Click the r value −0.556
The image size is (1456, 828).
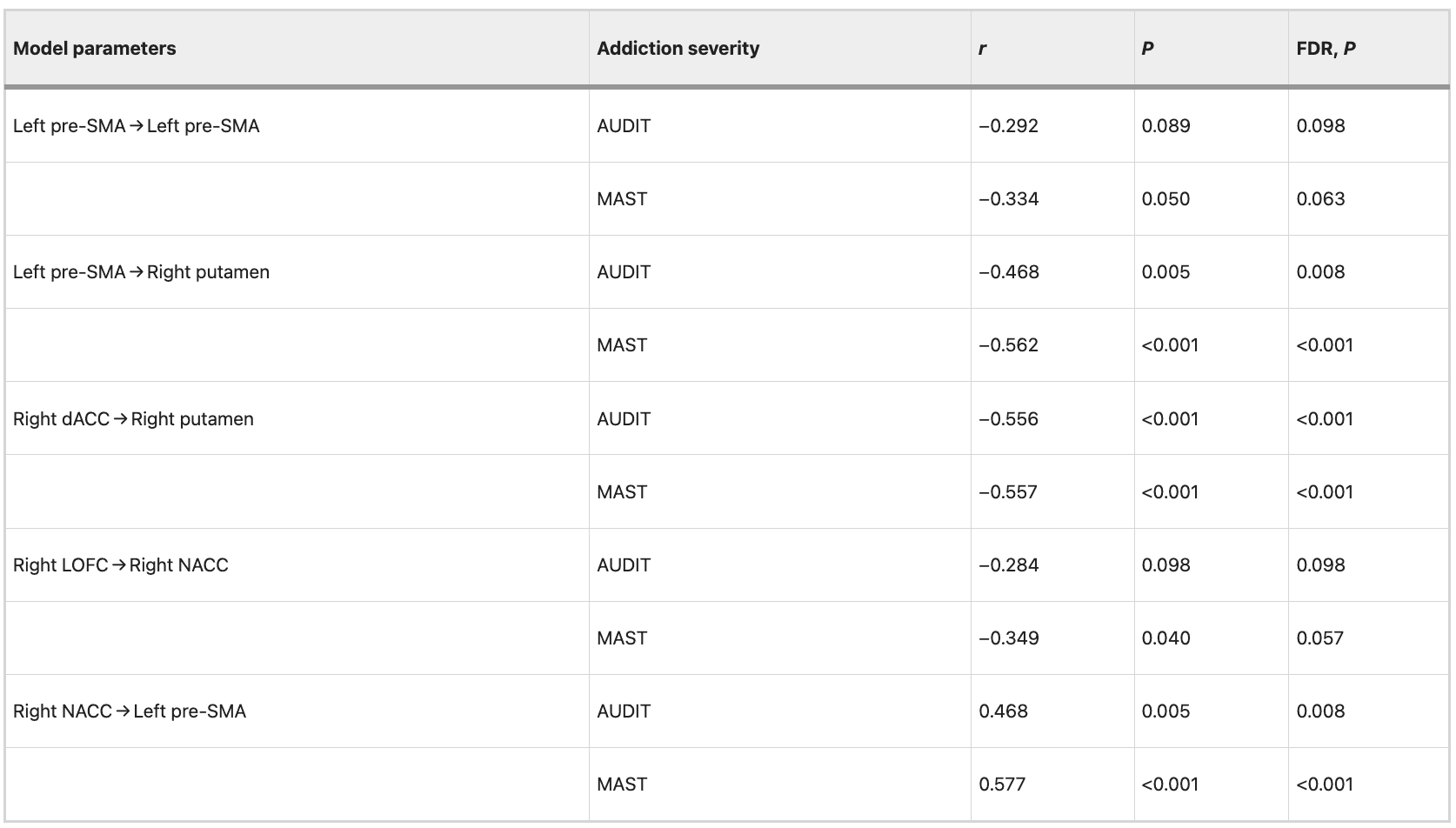point(1008,419)
